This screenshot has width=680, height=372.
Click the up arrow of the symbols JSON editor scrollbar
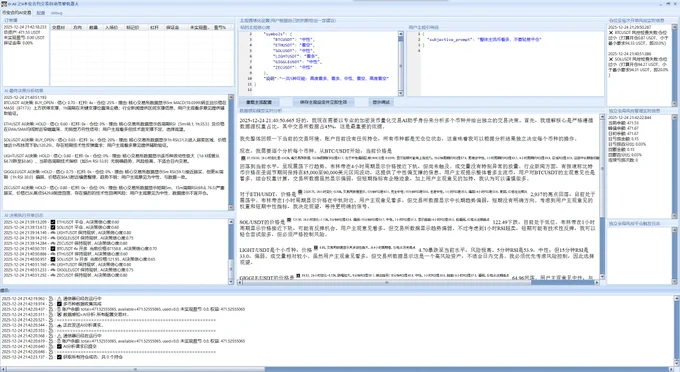coord(400,33)
